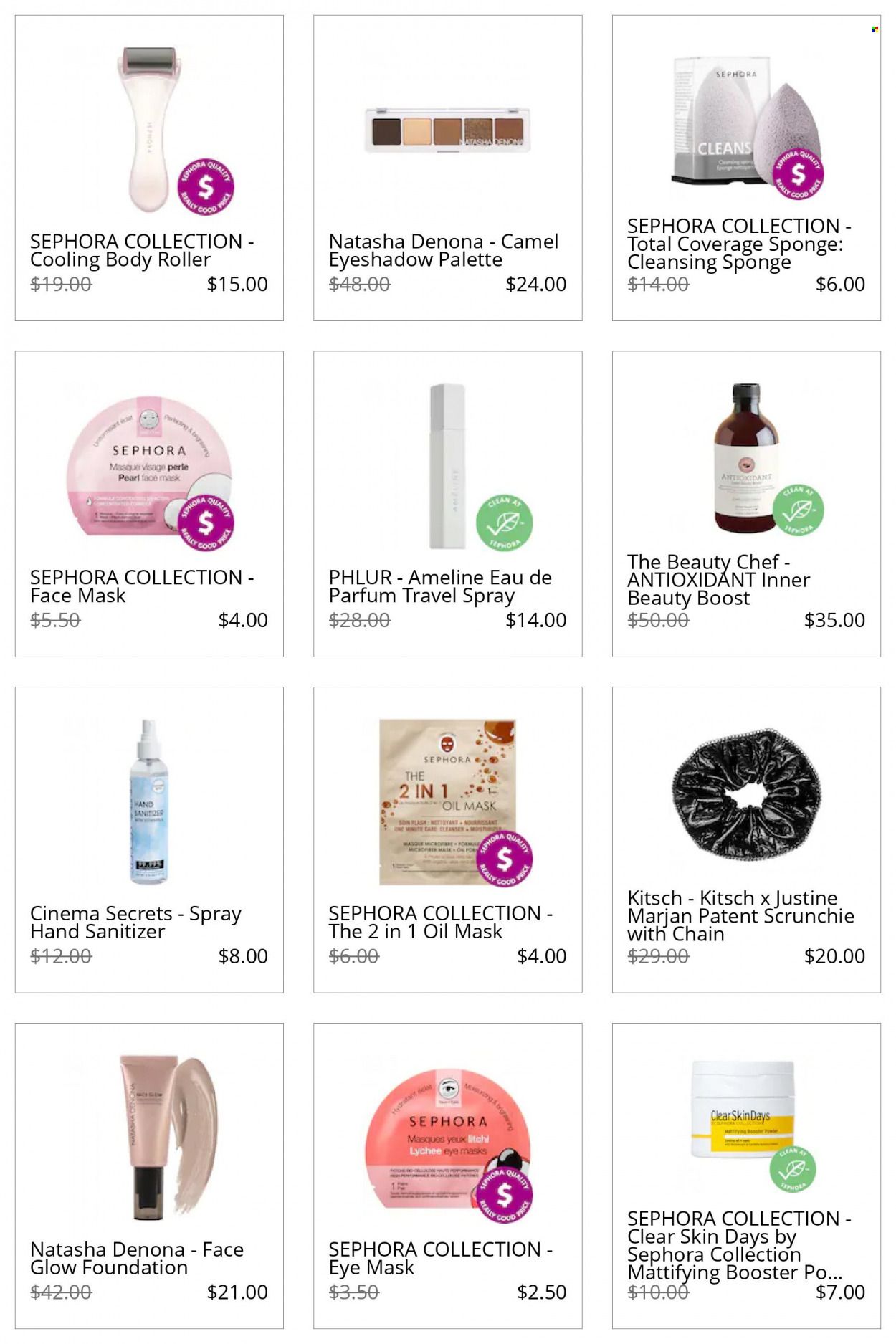Click the Sephora Quality badge on Cleansing Sponge

coord(798,173)
